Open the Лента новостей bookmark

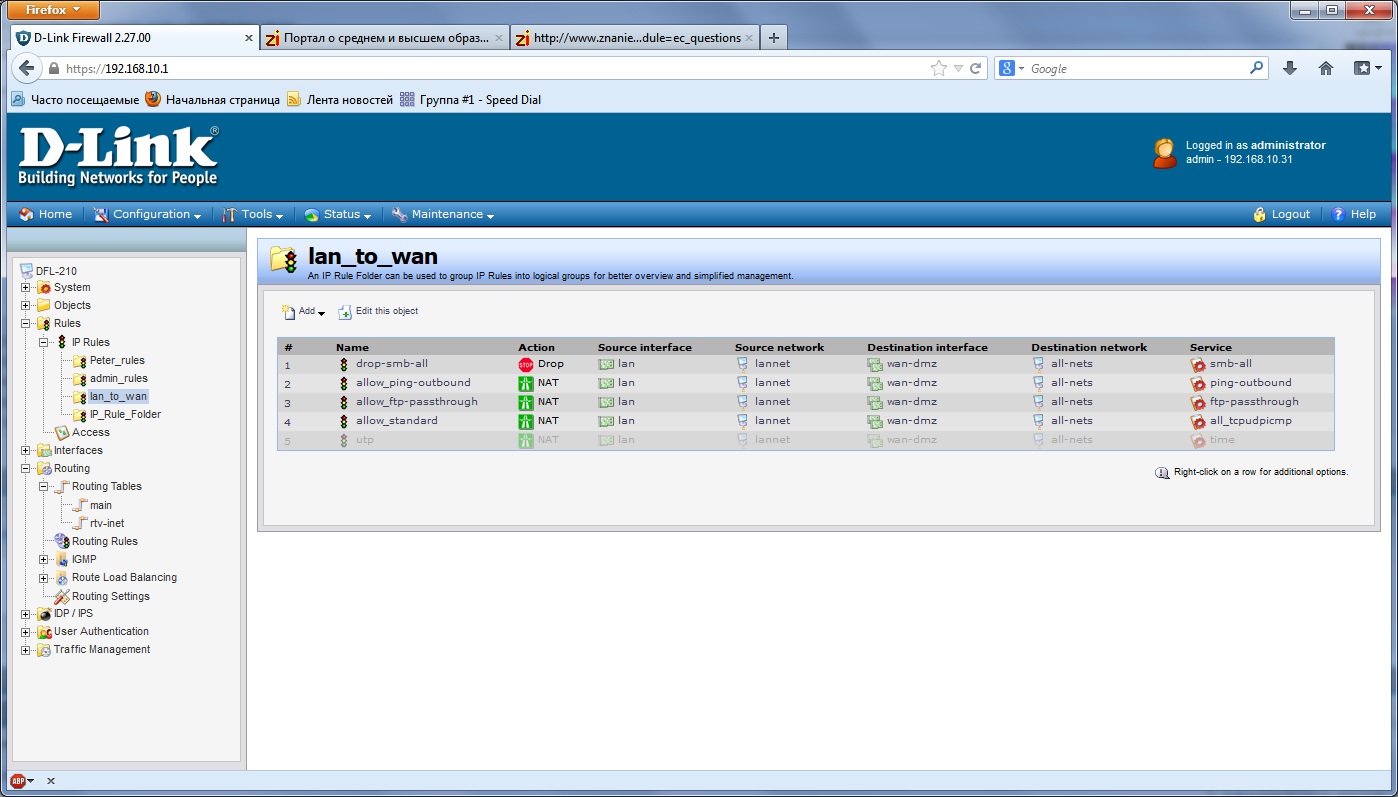click(340, 100)
